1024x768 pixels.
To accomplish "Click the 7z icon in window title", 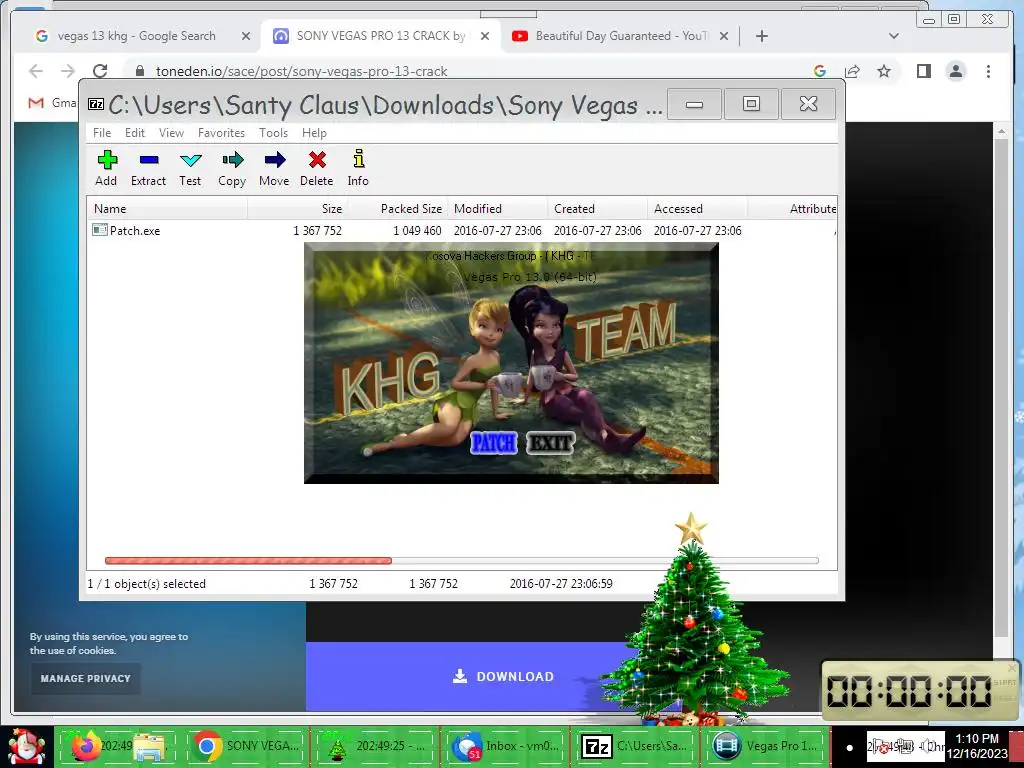I will (96, 104).
